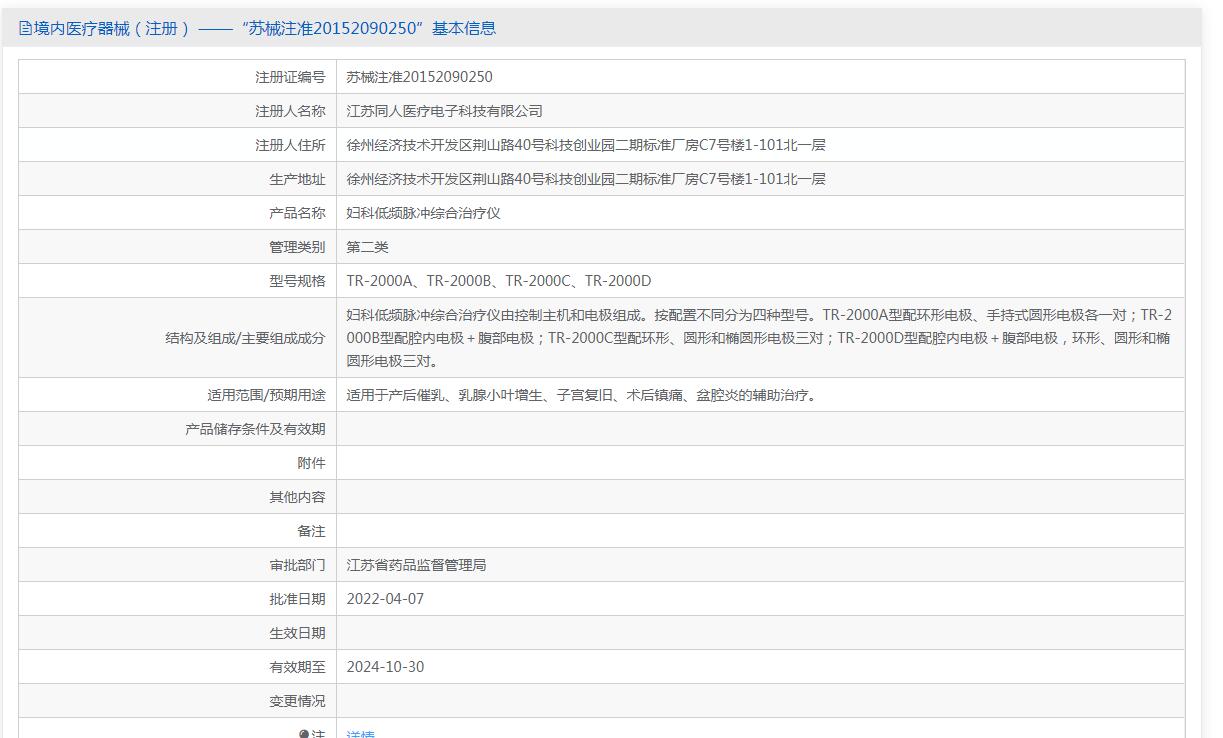Click the 备注 label cell
The height and width of the screenshot is (738, 1223).
coord(178,531)
